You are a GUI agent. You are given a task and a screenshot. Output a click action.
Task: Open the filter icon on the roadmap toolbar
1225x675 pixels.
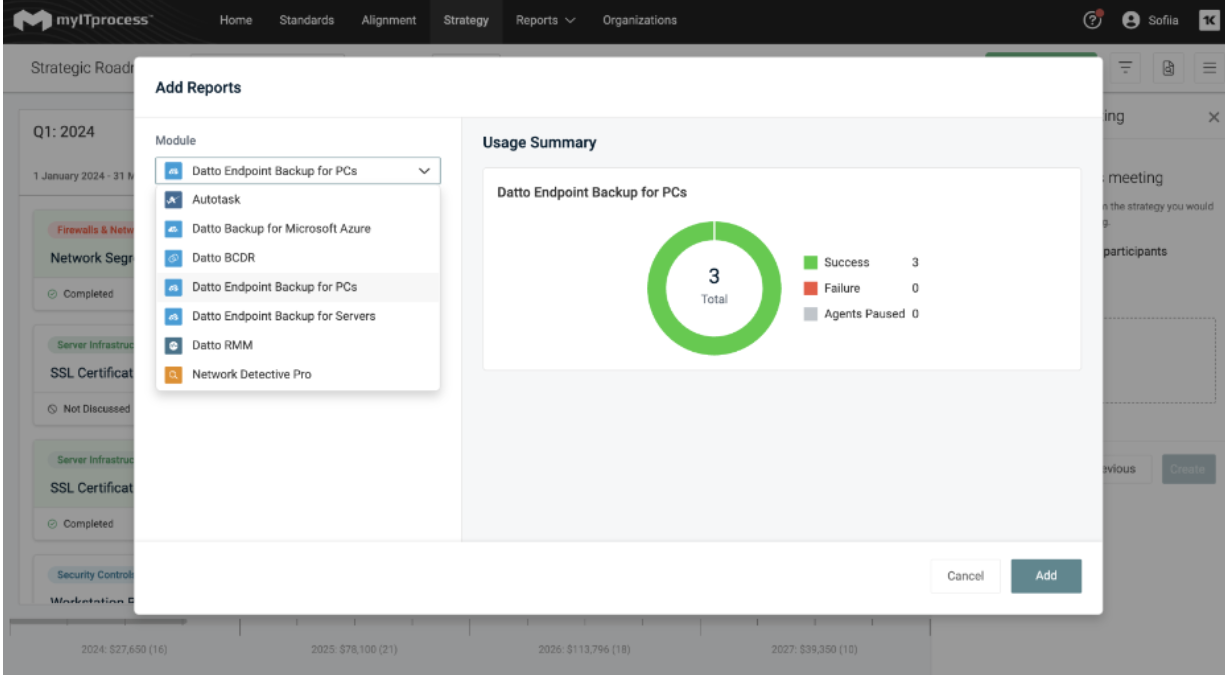[x=1126, y=68]
